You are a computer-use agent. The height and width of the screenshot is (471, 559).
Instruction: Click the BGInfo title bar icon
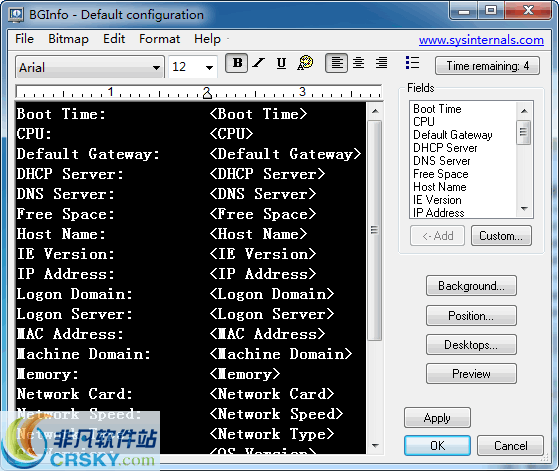coord(16,15)
